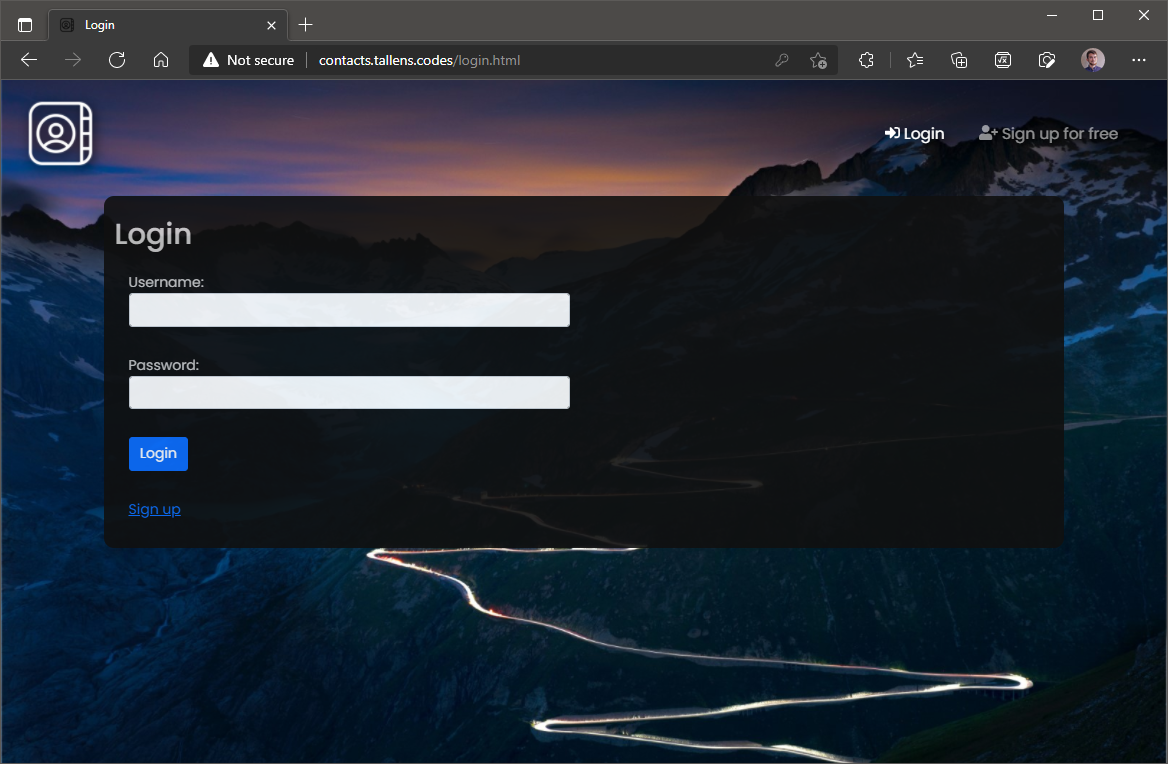Open the Favorites list icon

pyautogui.click(x=914, y=60)
